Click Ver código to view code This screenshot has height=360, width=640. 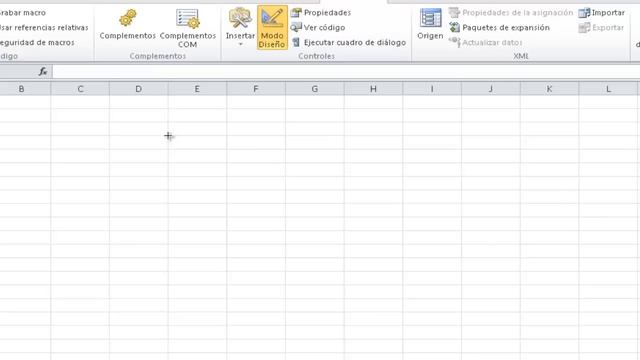click(318, 27)
